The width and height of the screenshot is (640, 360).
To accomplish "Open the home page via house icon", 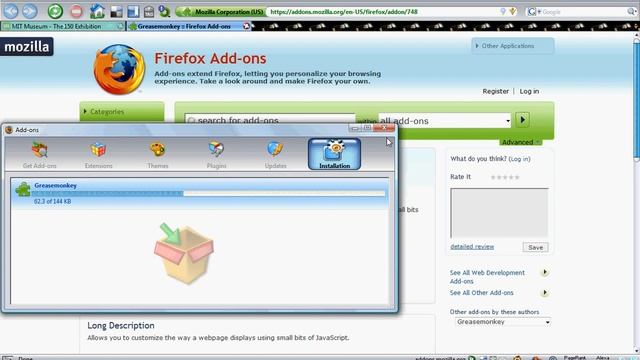I will point(97,11).
